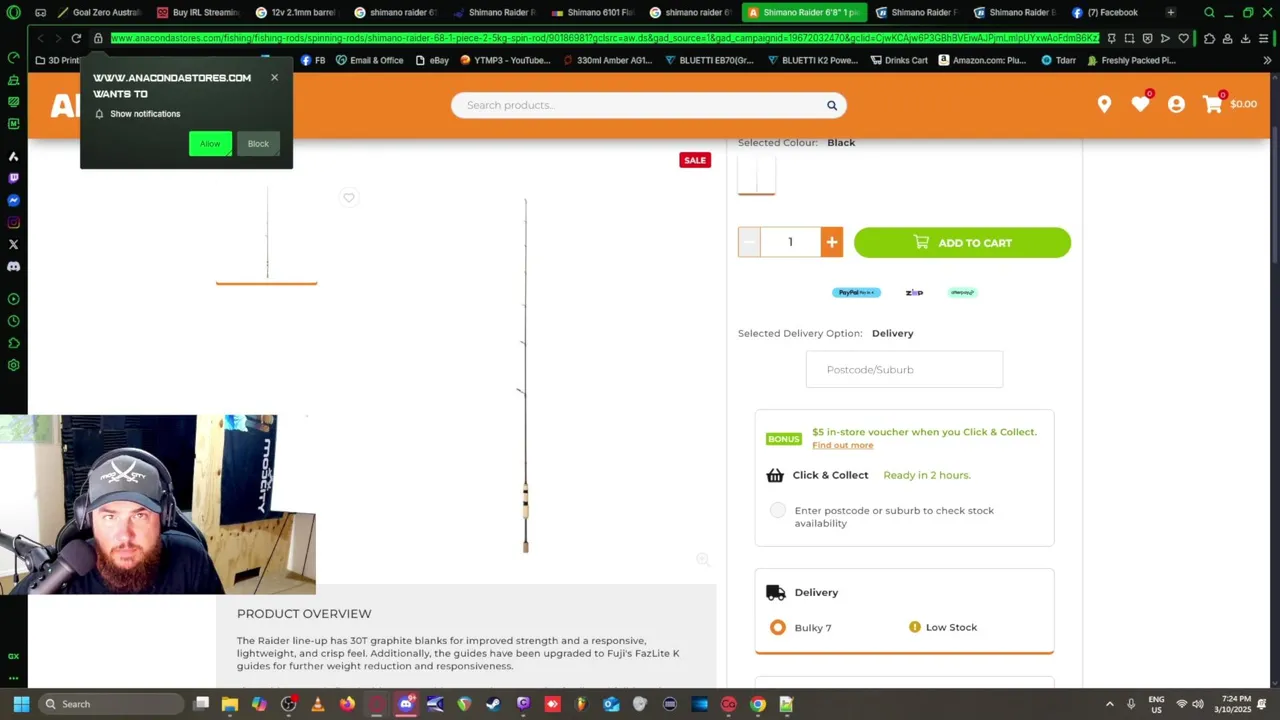Open sidebar settings gear icon
Viewport: 1280px width, 720px height.
click(13, 365)
